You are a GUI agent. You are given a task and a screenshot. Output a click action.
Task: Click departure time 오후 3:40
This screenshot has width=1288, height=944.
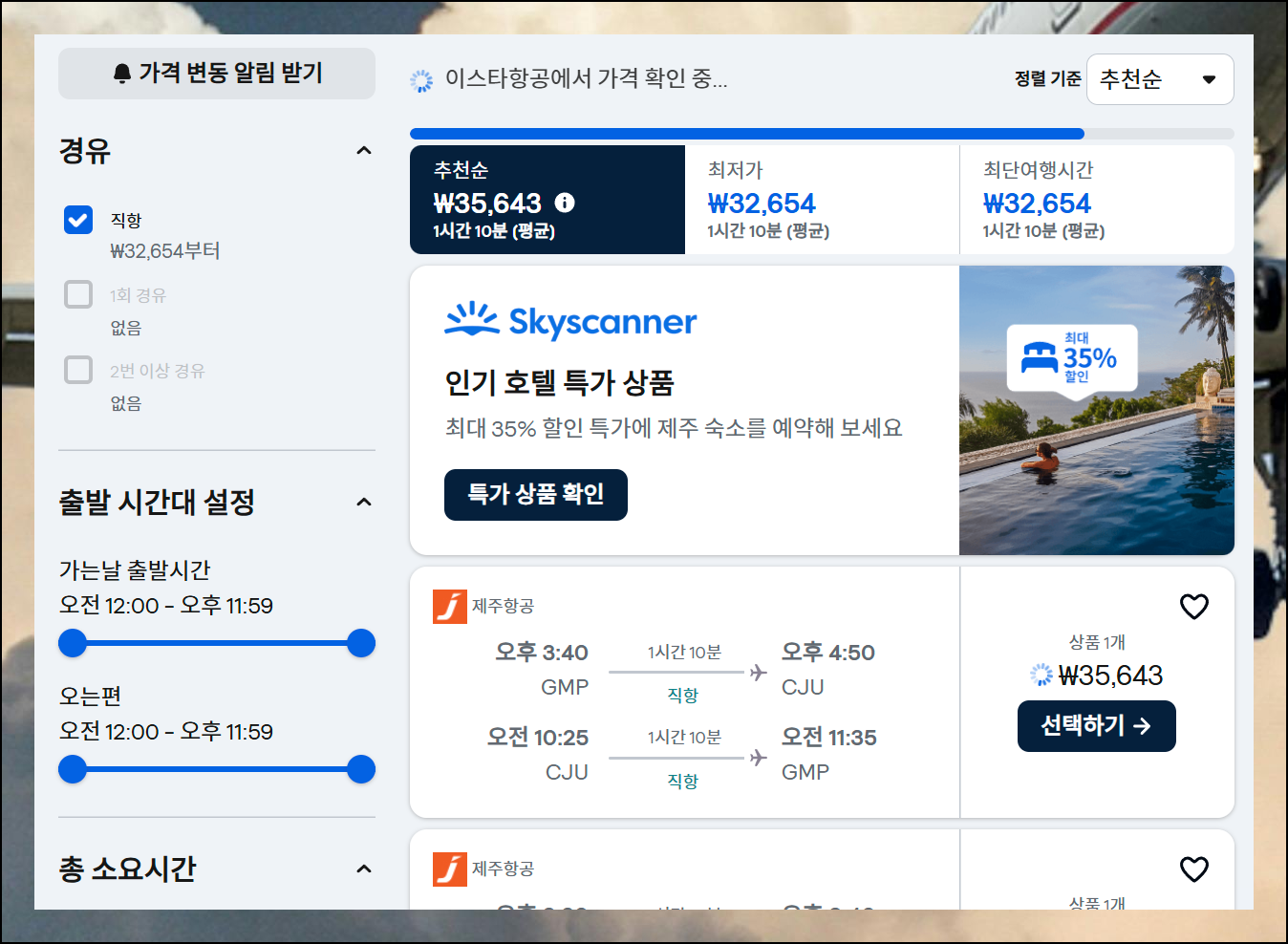point(542,653)
